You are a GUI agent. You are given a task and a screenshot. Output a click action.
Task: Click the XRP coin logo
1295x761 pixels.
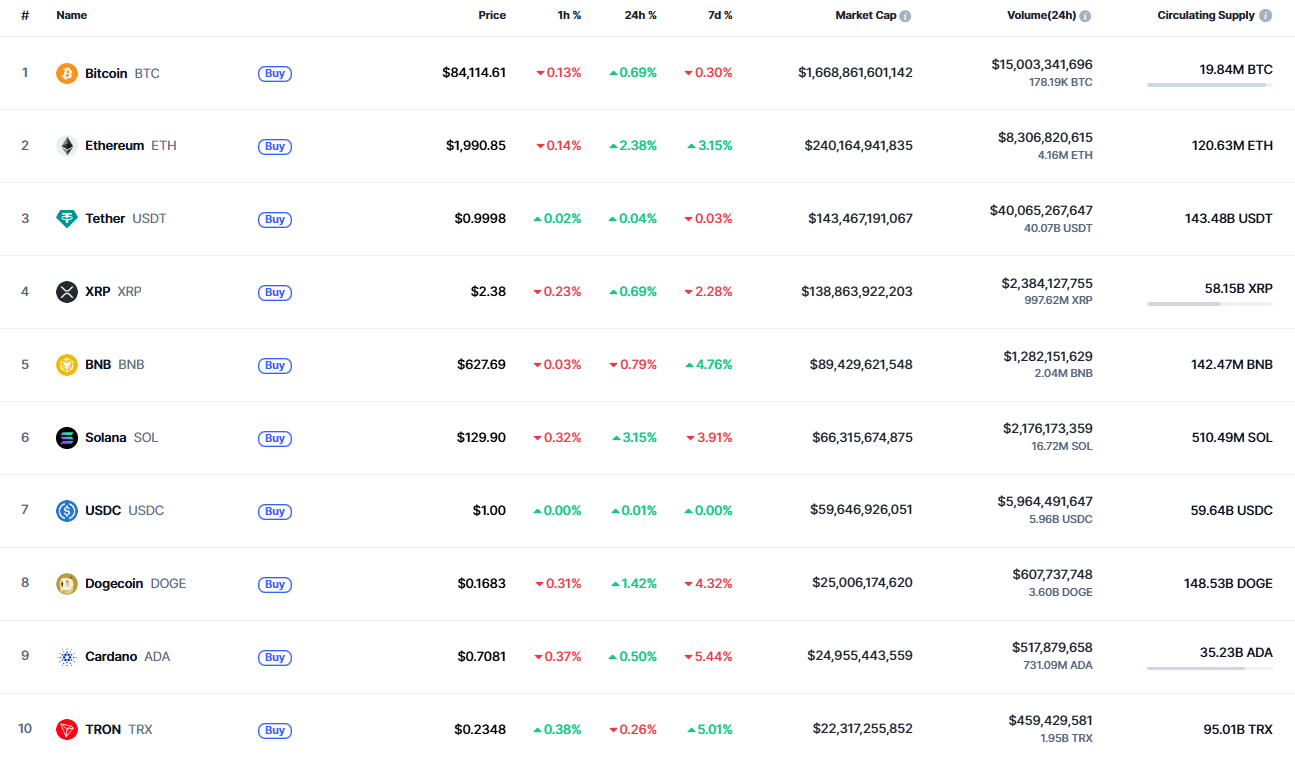(66, 291)
